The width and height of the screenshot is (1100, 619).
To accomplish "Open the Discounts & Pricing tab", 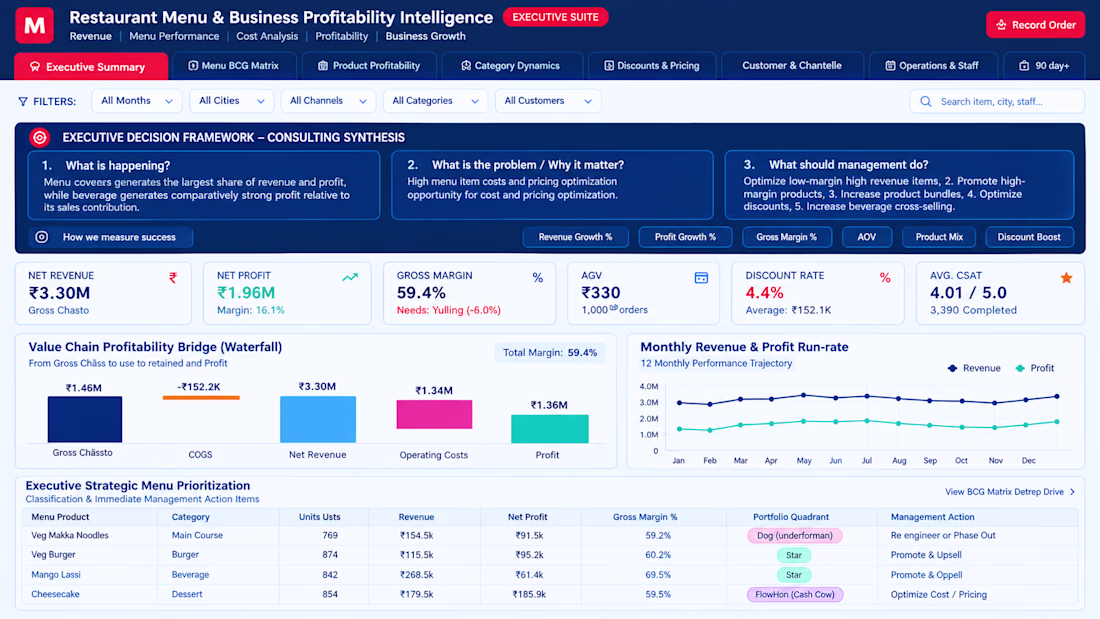I will pyautogui.click(x=652, y=66).
